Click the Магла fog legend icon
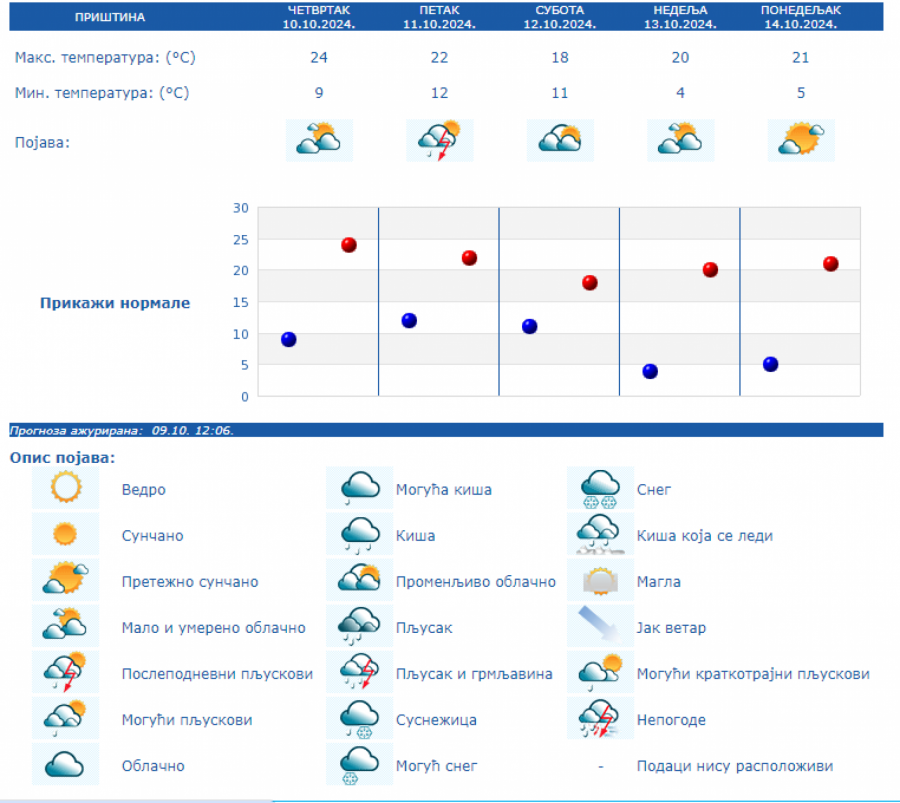This screenshot has height=803, width=900. pos(600,581)
